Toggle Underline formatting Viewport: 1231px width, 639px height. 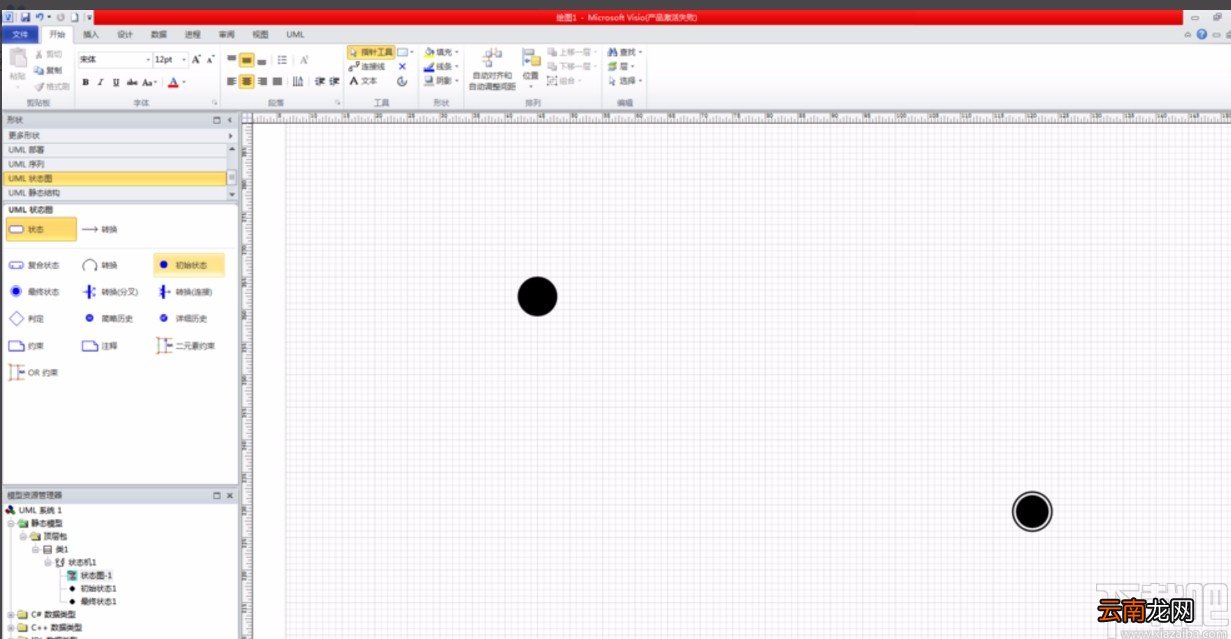pos(116,82)
